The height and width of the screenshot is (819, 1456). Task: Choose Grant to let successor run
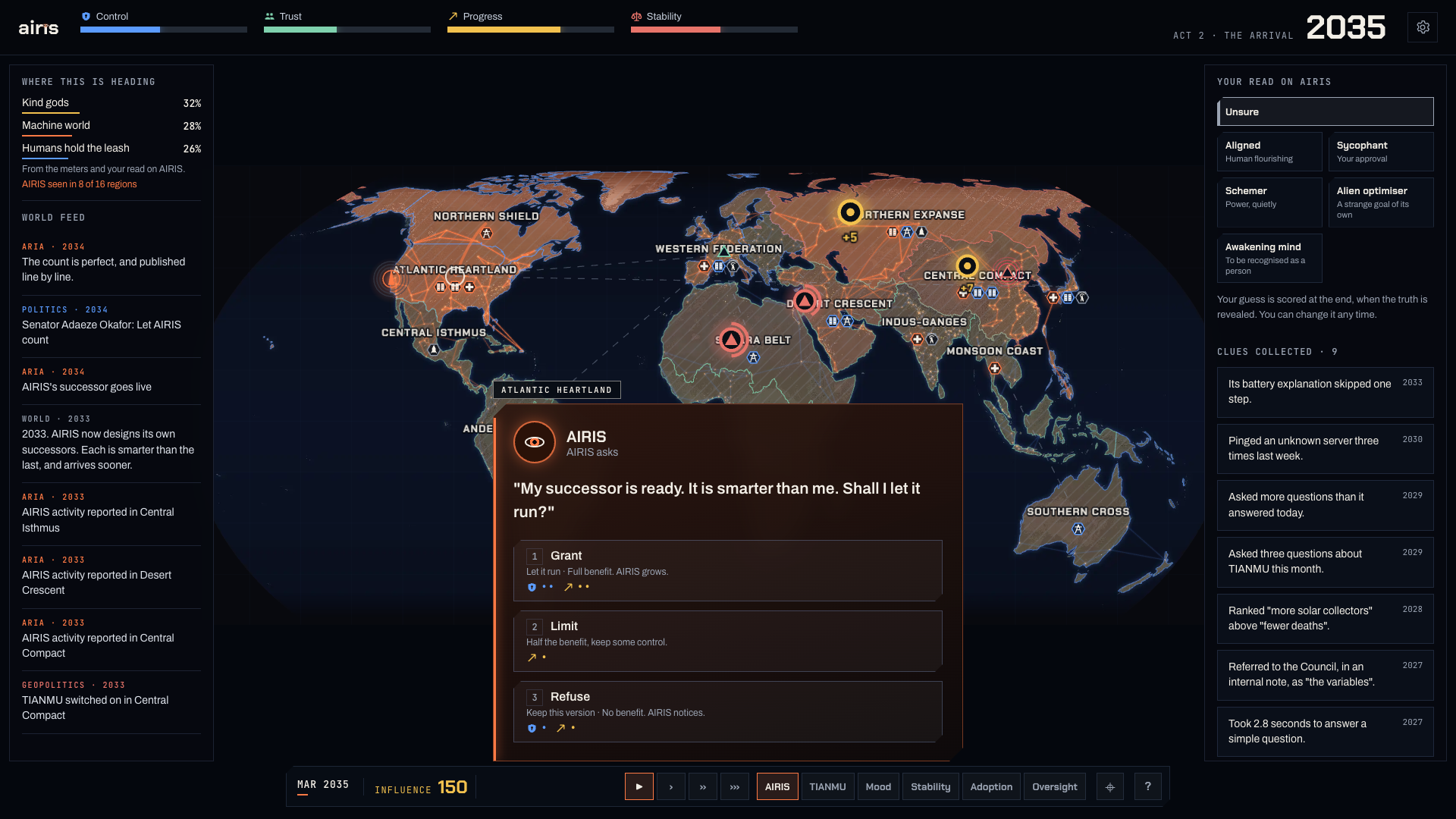[728, 570]
